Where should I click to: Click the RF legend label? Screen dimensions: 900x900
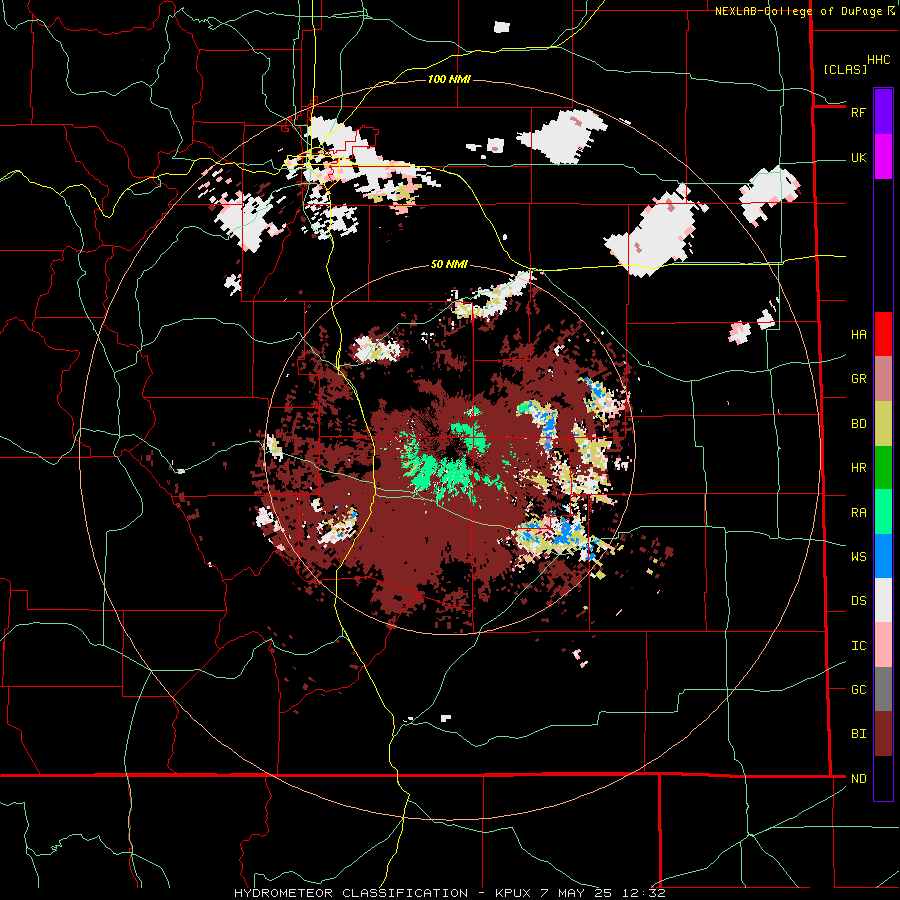pos(858,112)
